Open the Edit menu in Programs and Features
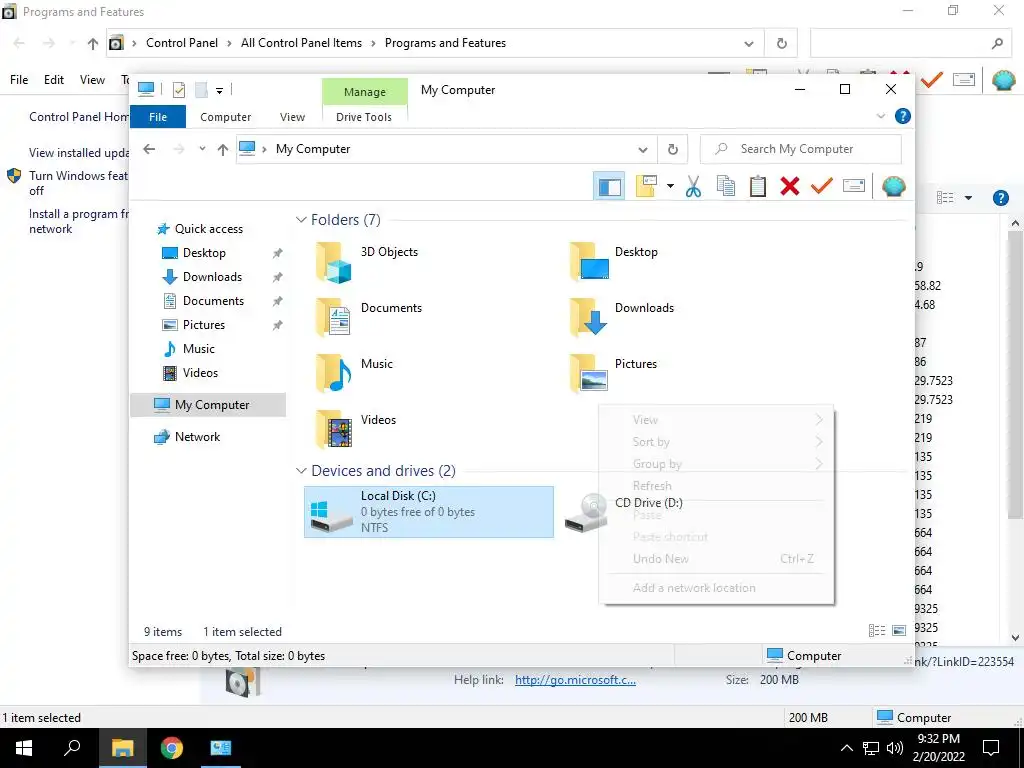This screenshot has height=768, width=1024. click(54, 80)
